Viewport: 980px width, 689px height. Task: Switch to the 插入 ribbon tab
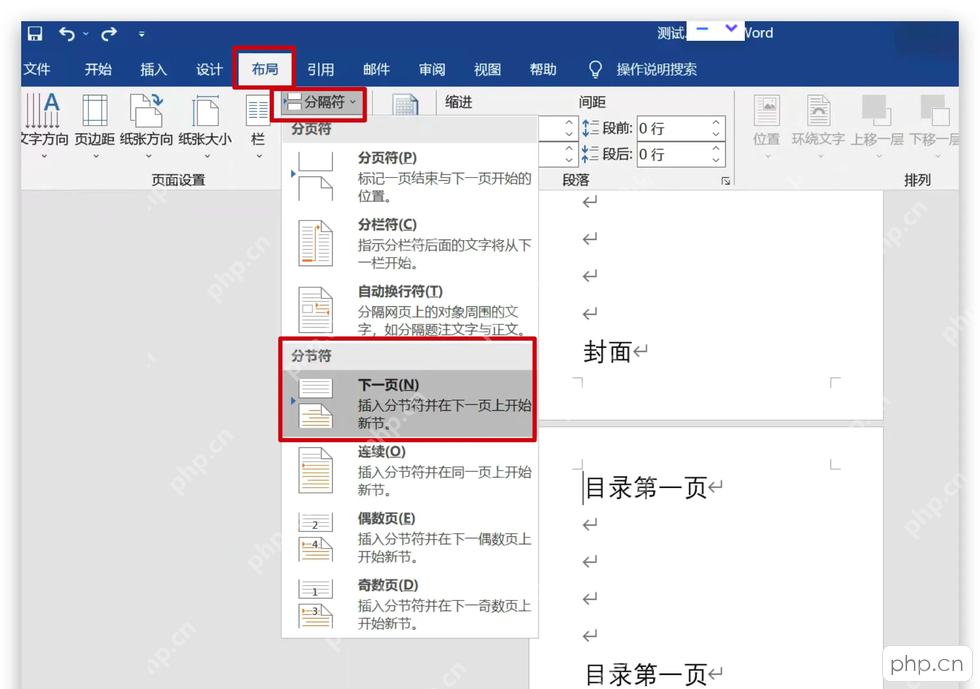(x=154, y=69)
